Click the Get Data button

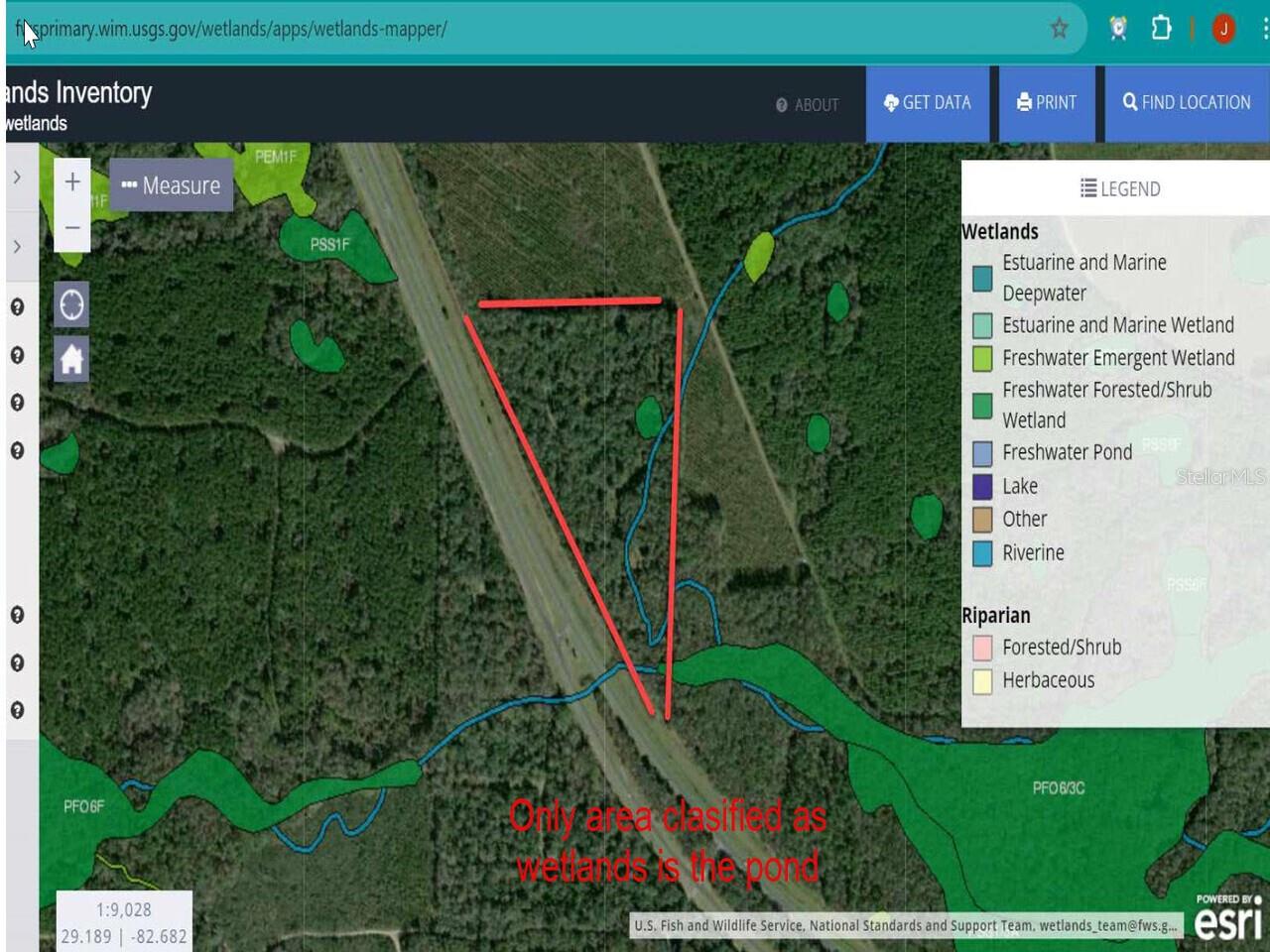point(927,103)
